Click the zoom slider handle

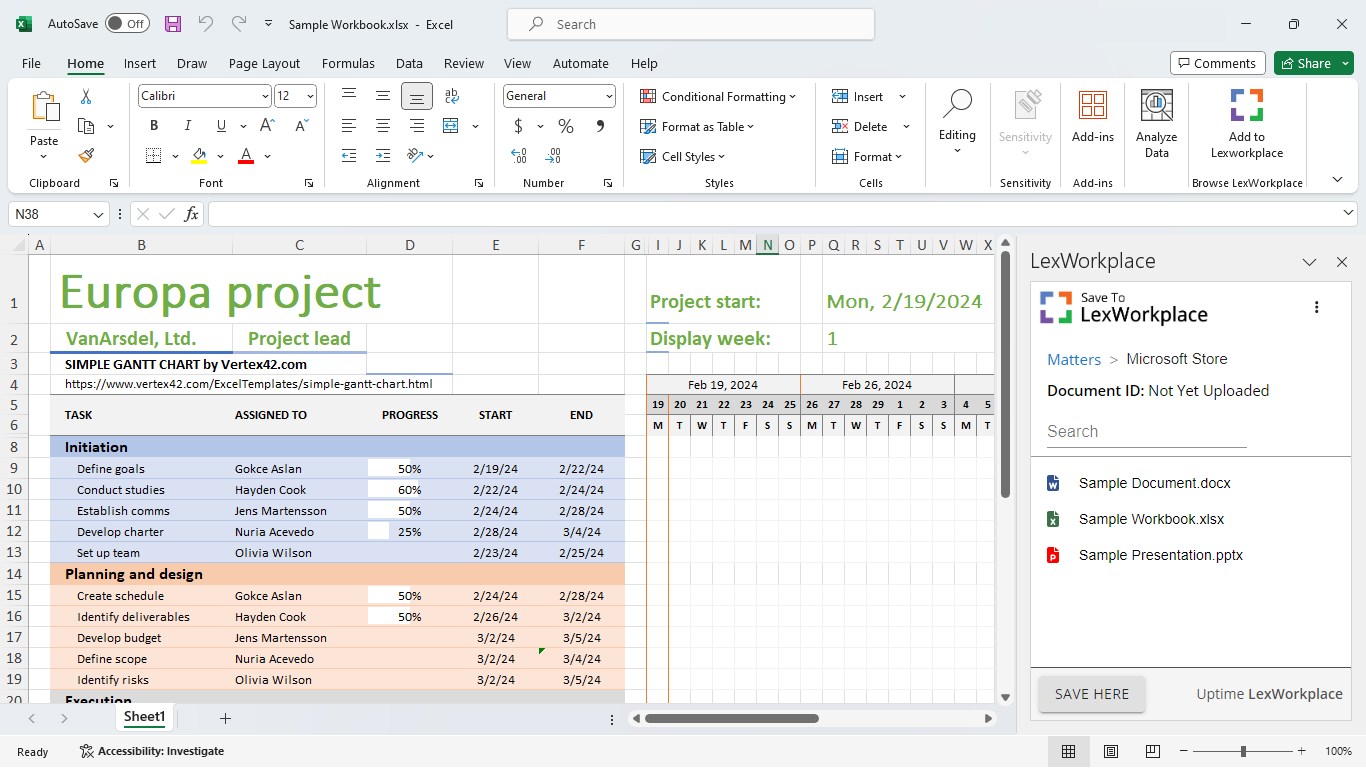coord(1243,751)
